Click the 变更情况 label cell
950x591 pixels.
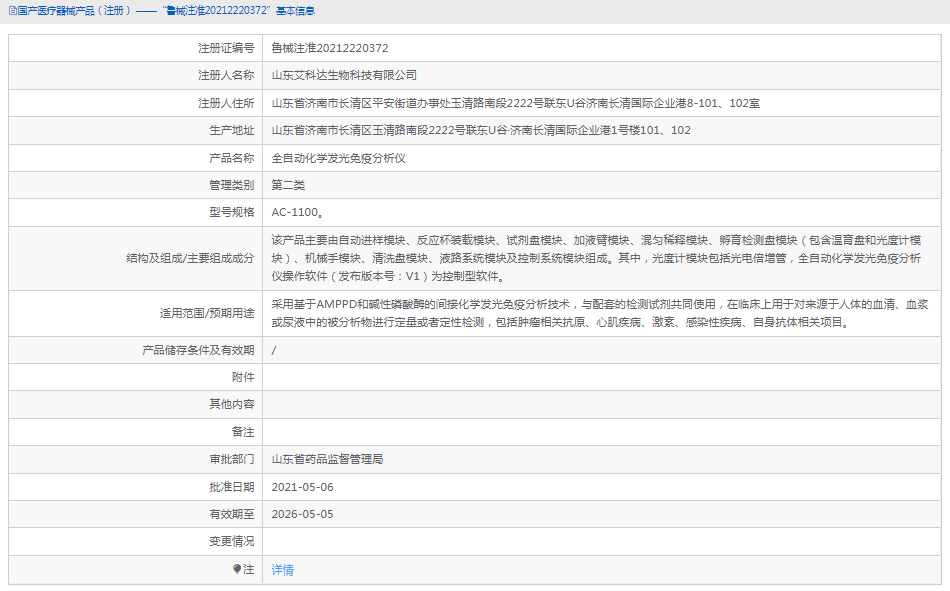136,541
